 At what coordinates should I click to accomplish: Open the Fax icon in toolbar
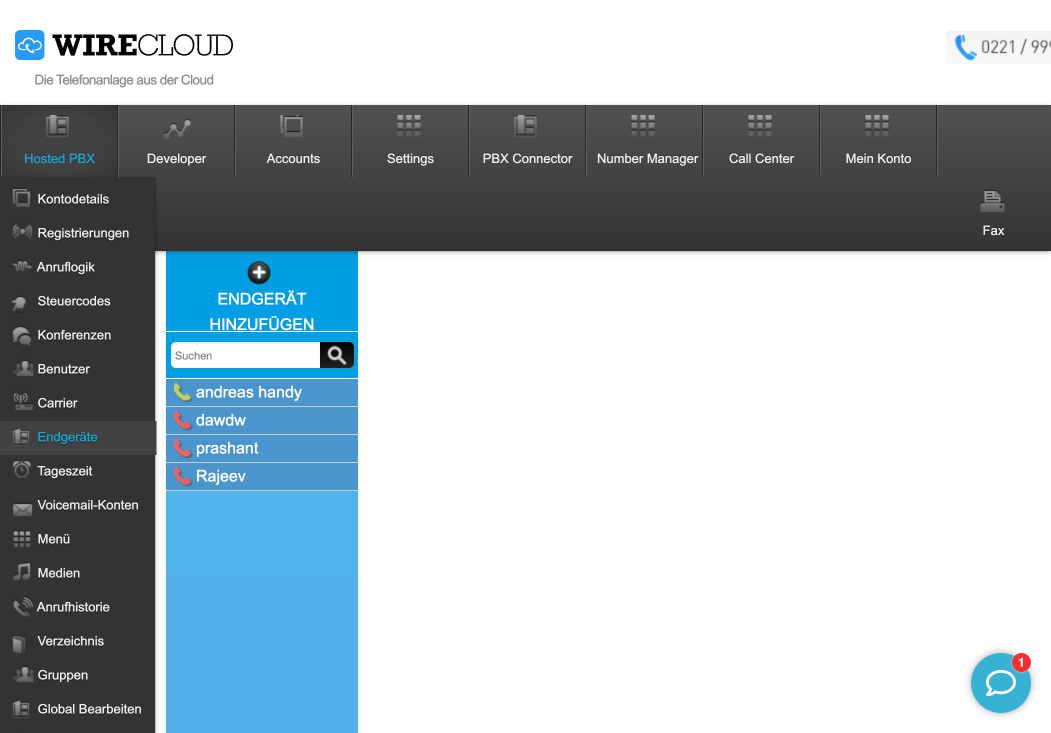click(992, 213)
